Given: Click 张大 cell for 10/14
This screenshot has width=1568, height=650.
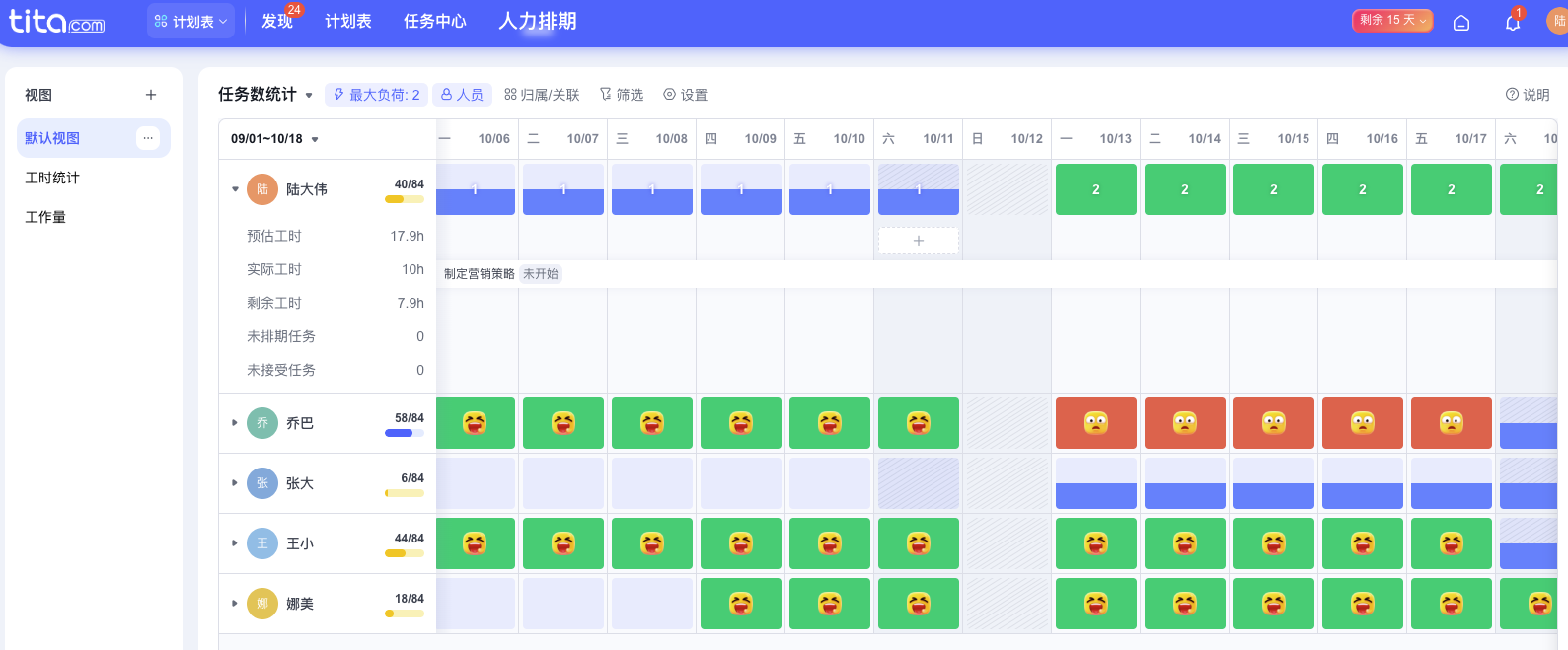Looking at the screenshot, I should (x=1185, y=483).
